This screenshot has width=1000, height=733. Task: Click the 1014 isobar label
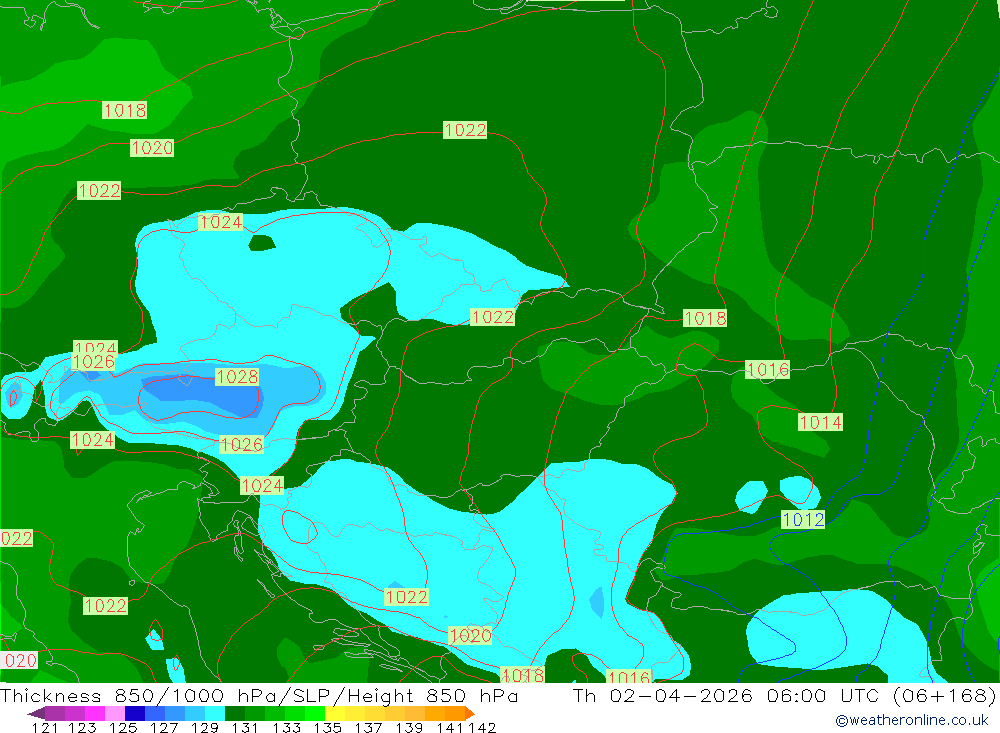[820, 422]
